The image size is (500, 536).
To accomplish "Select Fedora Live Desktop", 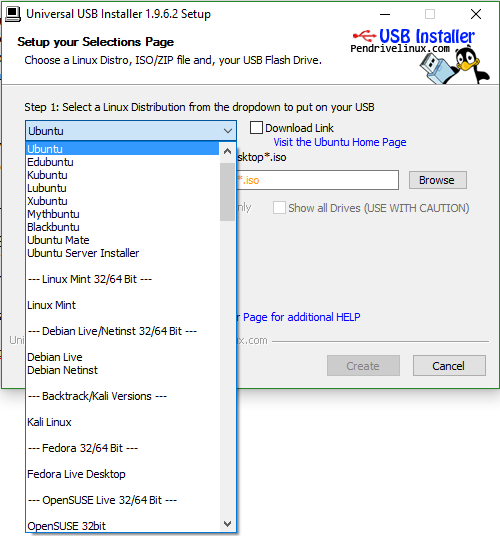I will pyautogui.click(x=122, y=474).
